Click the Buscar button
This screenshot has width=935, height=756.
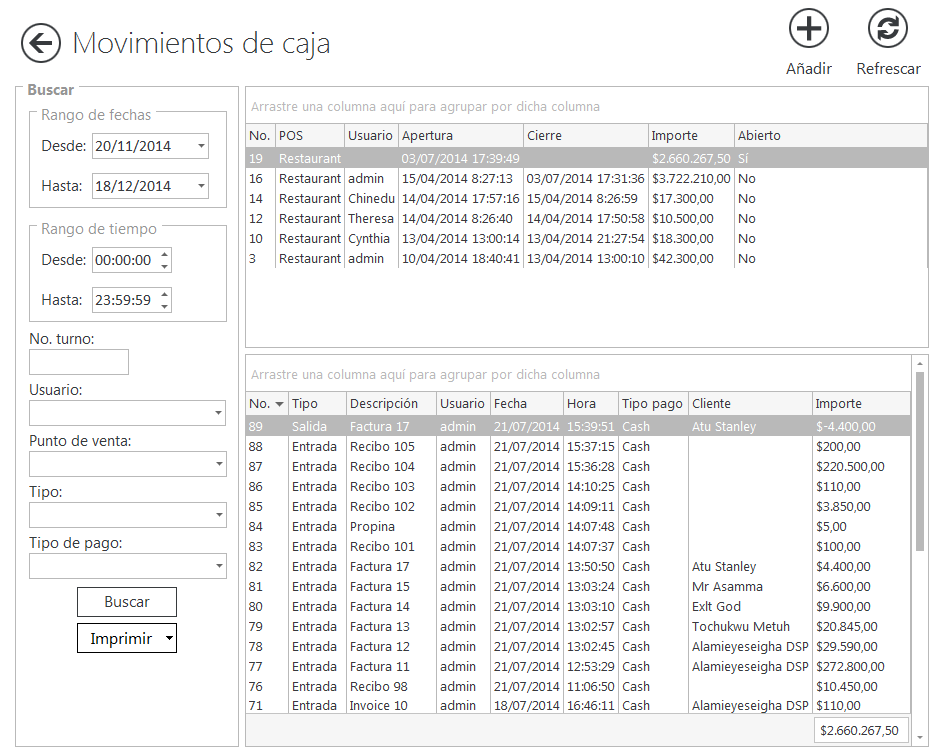[x=126, y=602]
